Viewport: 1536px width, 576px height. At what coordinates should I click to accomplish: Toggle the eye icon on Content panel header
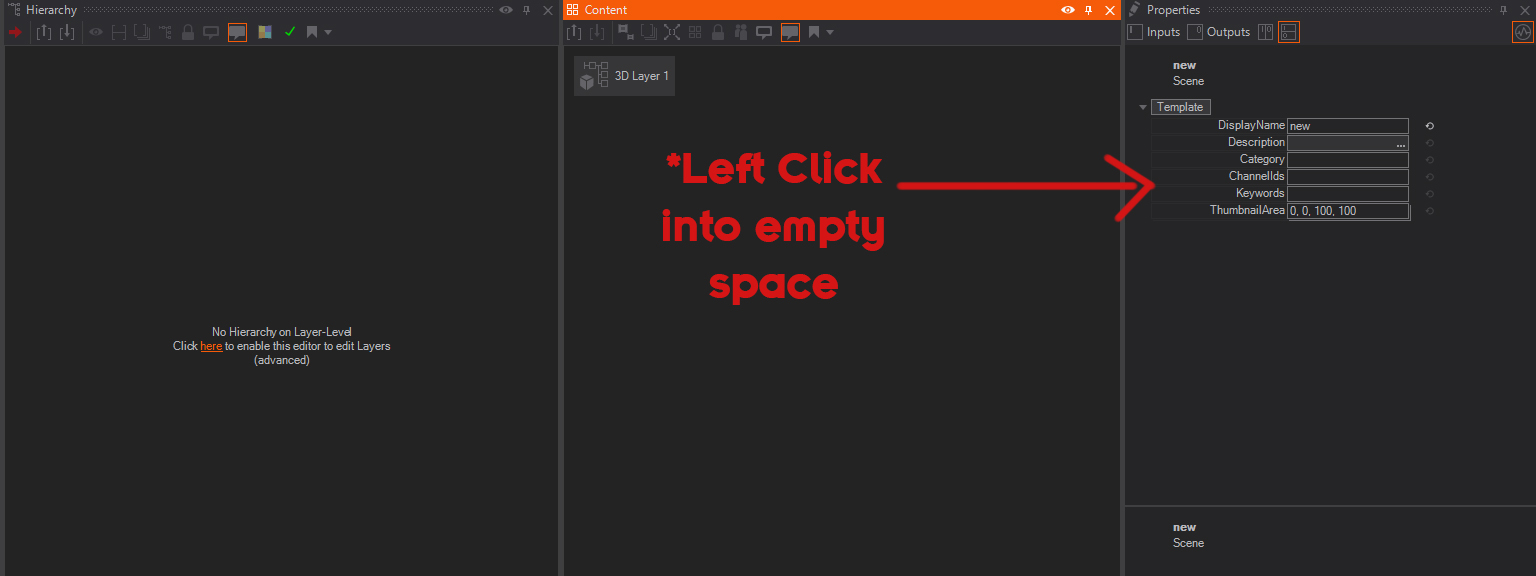(1069, 10)
